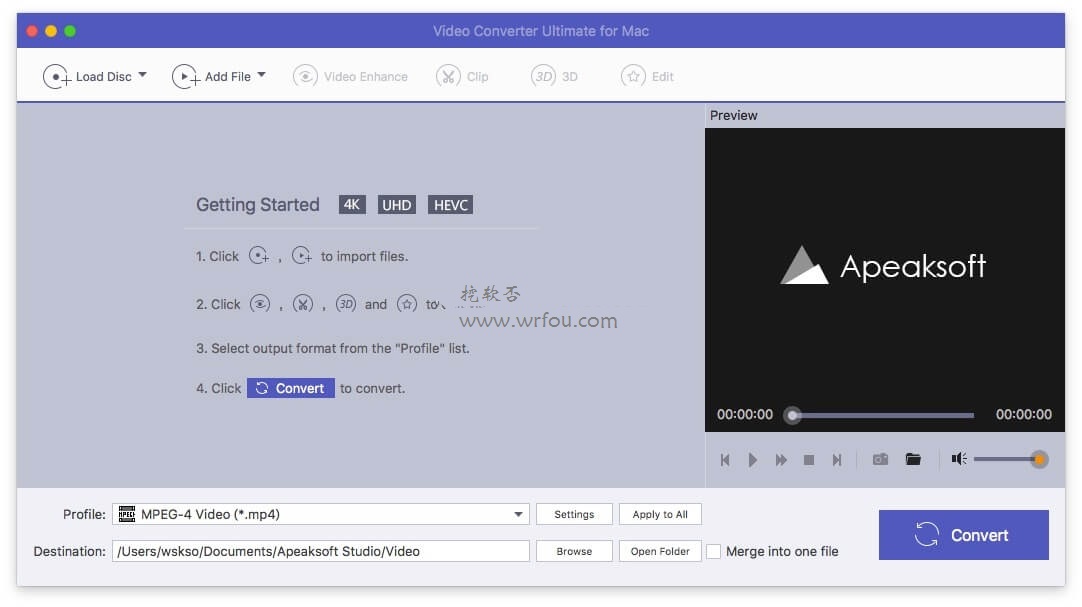Select the Clip scissors tool
The width and height of the screenshot is (1082, 607).
[x=462, y=77]
